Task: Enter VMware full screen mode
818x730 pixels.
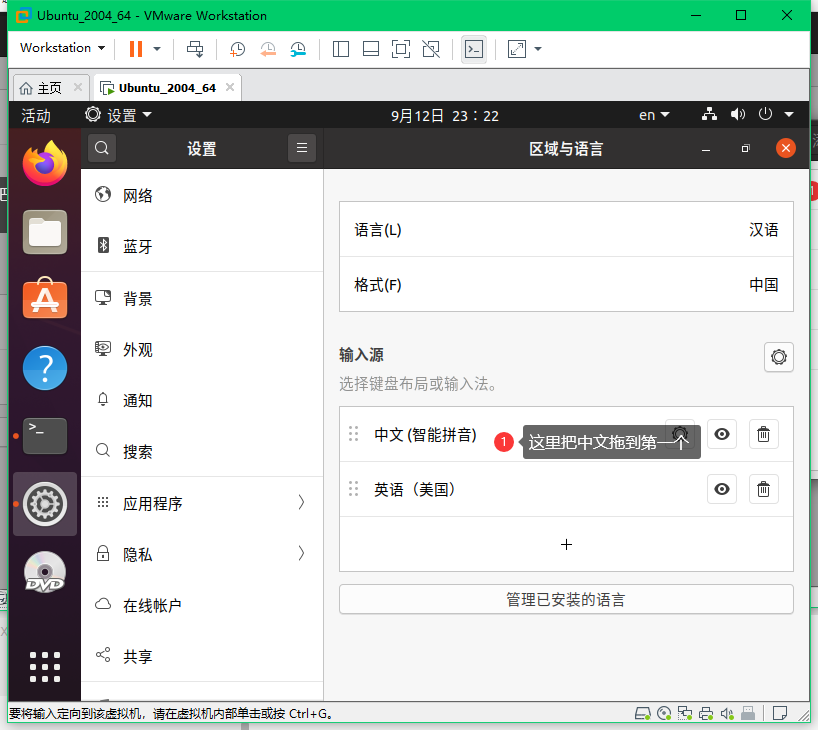Action: tap(401, 49)
